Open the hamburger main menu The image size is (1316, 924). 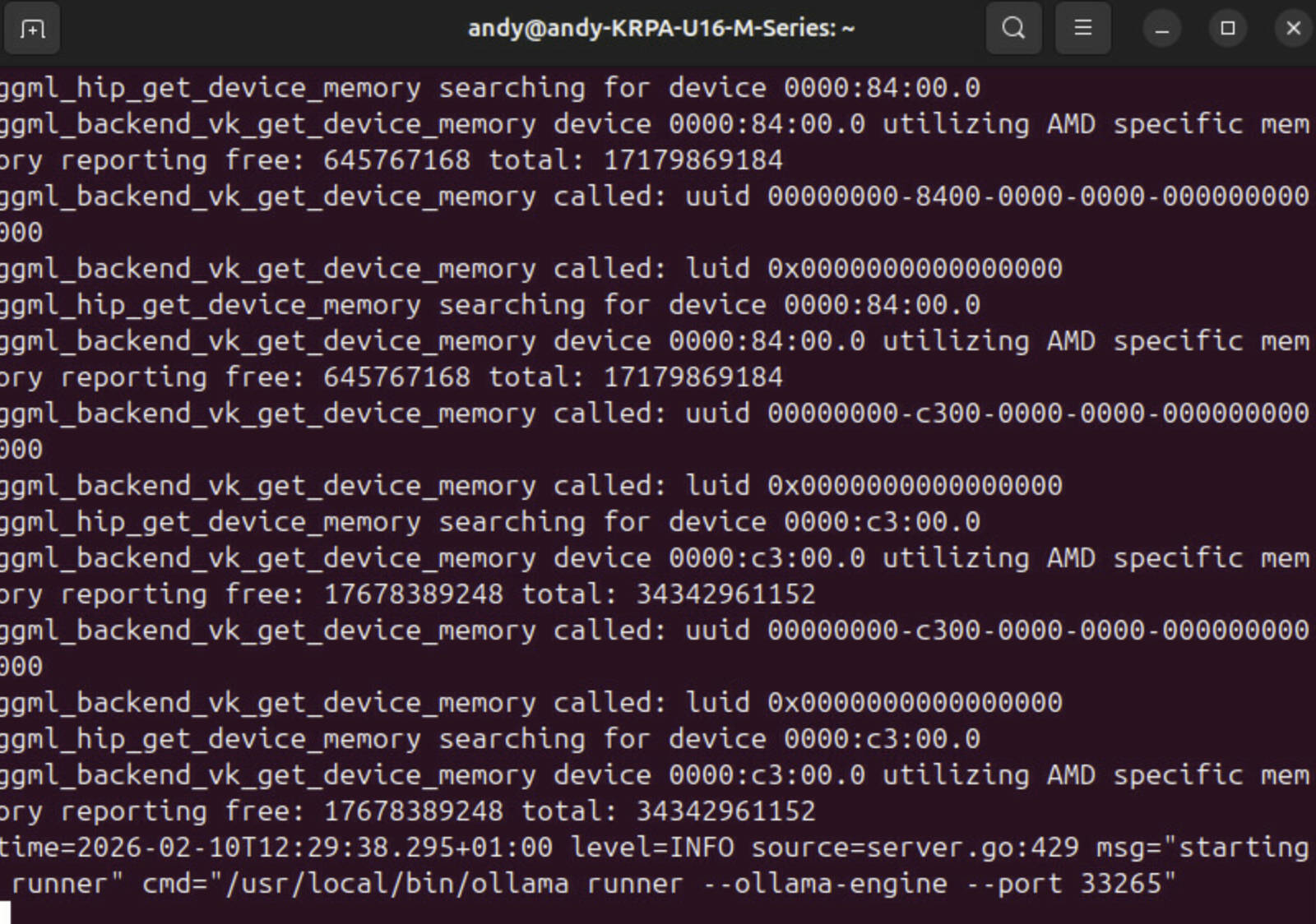[x=1082, y=29]
